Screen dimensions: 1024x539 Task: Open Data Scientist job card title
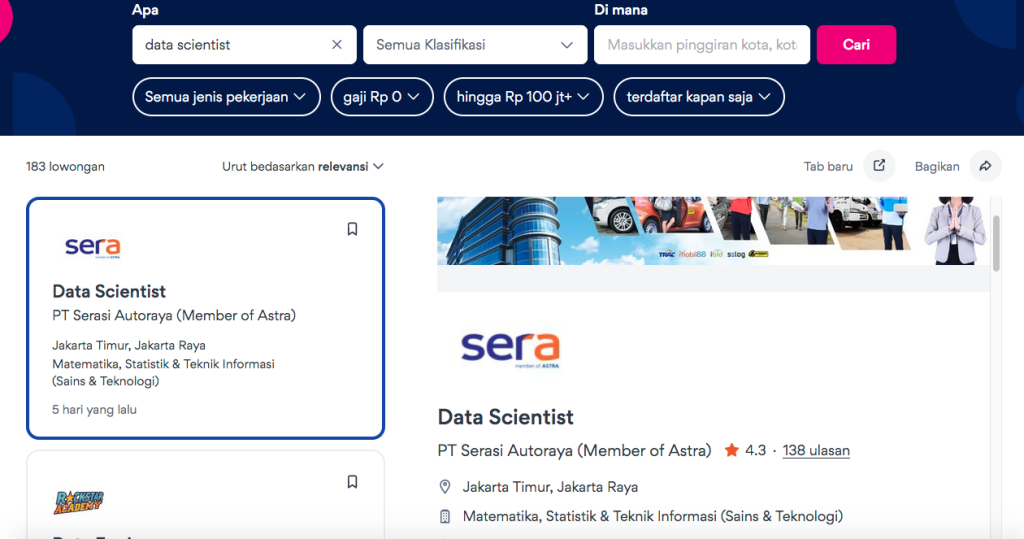point(109,291)
